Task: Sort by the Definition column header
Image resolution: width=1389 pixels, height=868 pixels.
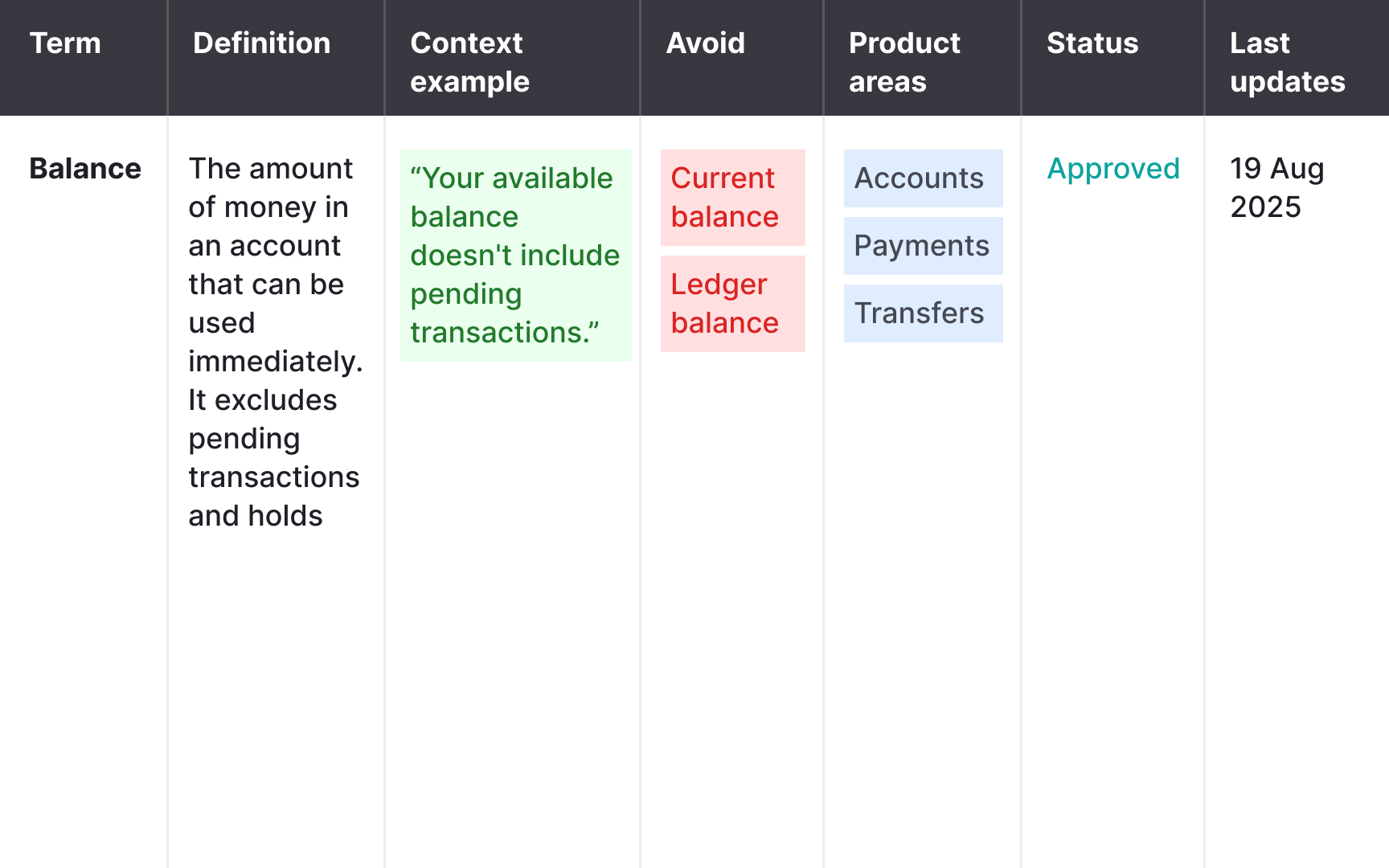Action: click(x=261, y=43)
